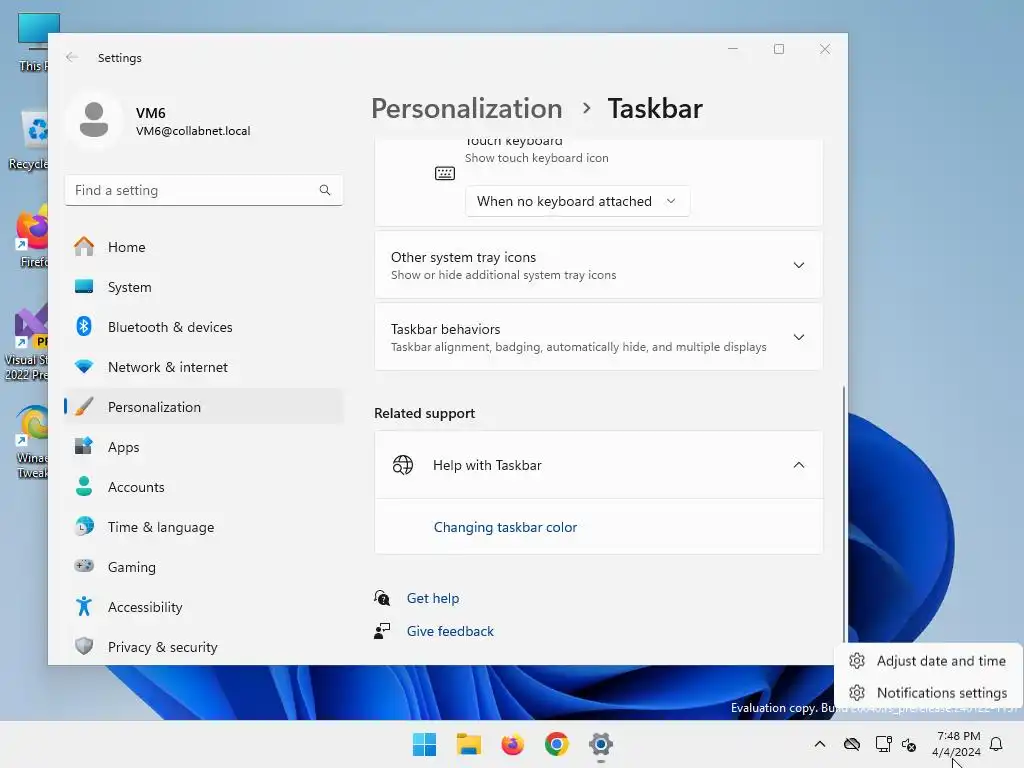Open Bluetooth & devices settings

[x=204, y=327]
